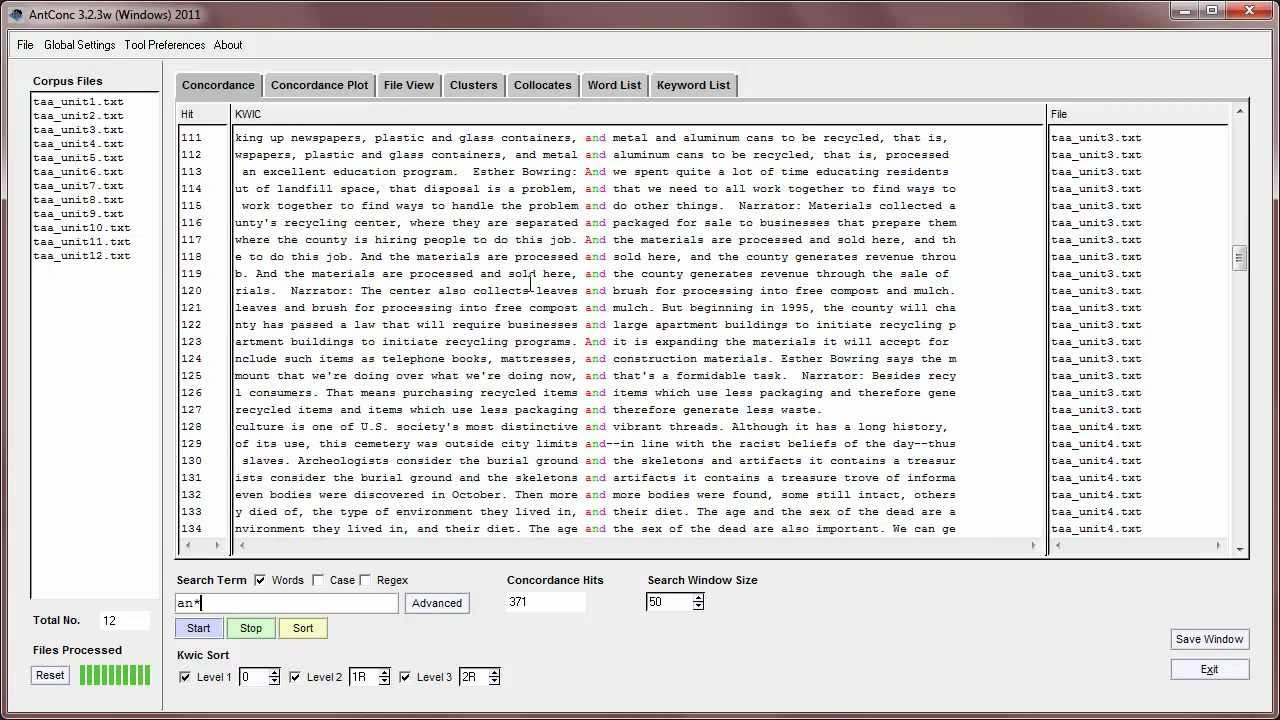Click the File column scrollbar left arrow
1280x720 pixels.
click(1056, 545)
